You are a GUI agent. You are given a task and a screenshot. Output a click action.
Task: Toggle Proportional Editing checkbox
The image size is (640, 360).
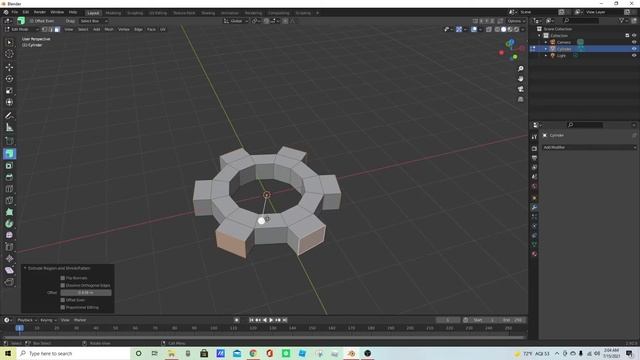point(62,307)
